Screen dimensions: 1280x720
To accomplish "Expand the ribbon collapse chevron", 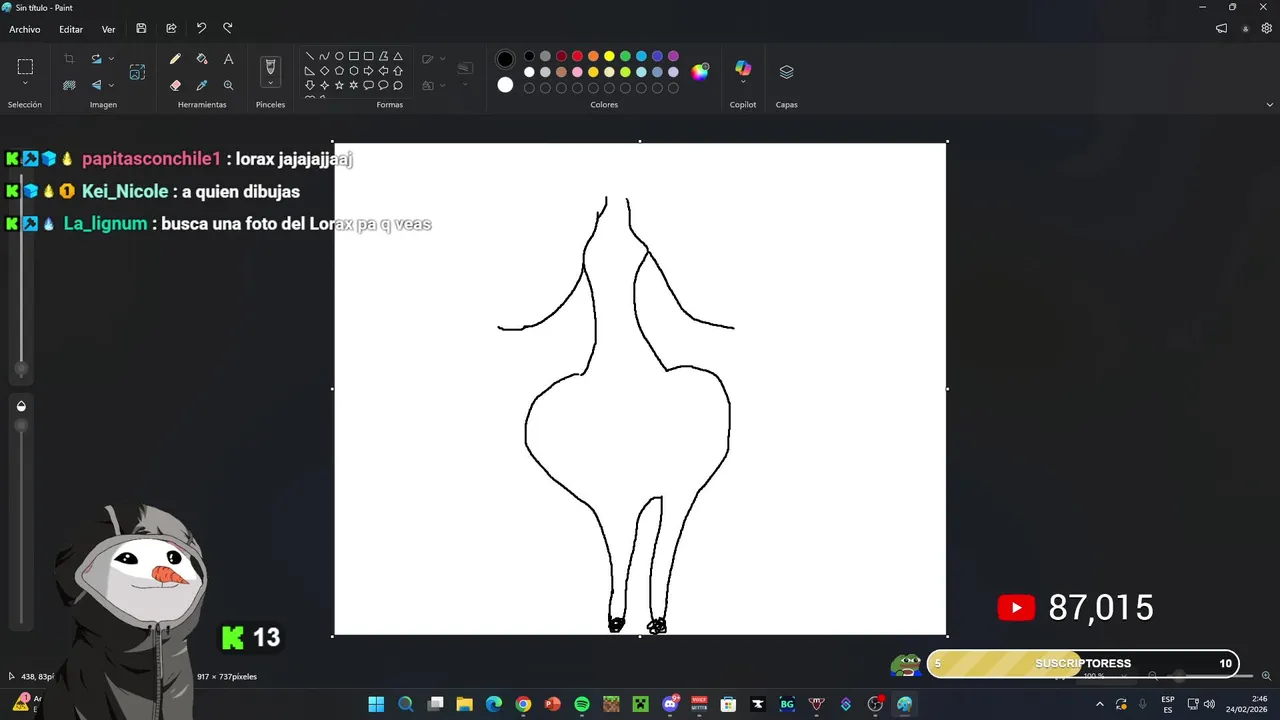I will point(1270,105).
